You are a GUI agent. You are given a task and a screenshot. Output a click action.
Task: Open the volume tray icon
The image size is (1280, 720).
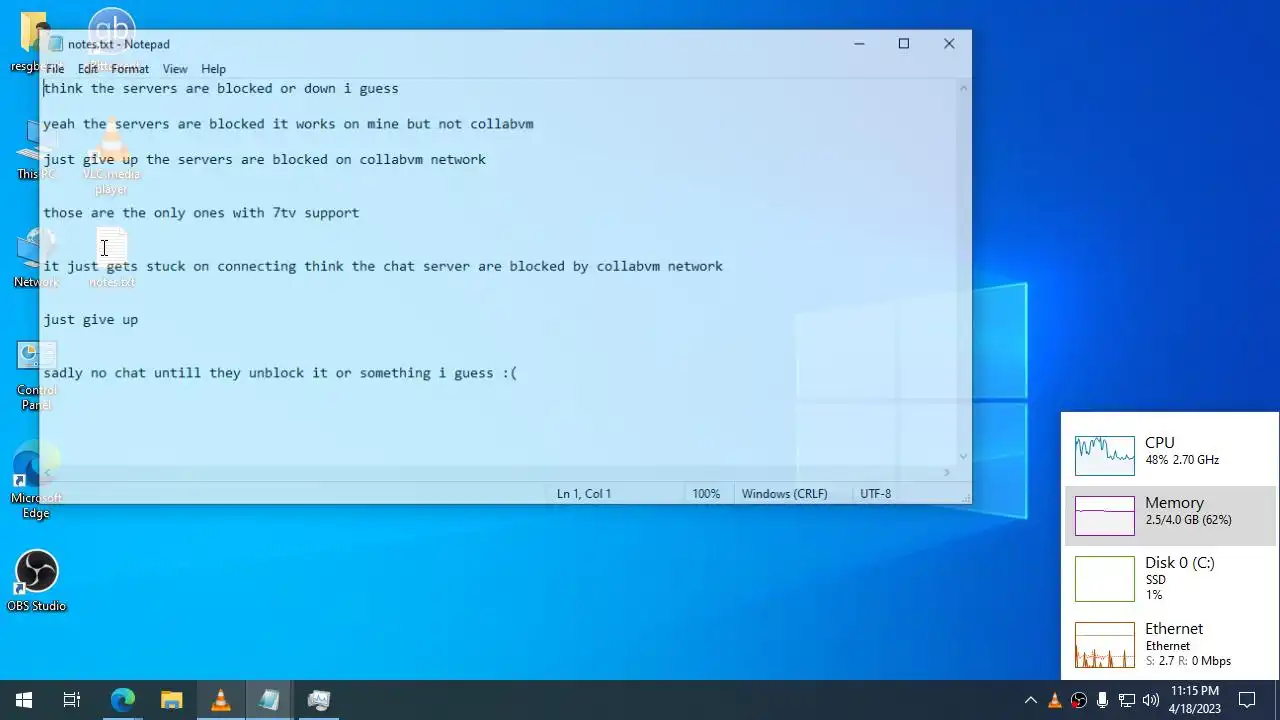(x=1151, y=700)
